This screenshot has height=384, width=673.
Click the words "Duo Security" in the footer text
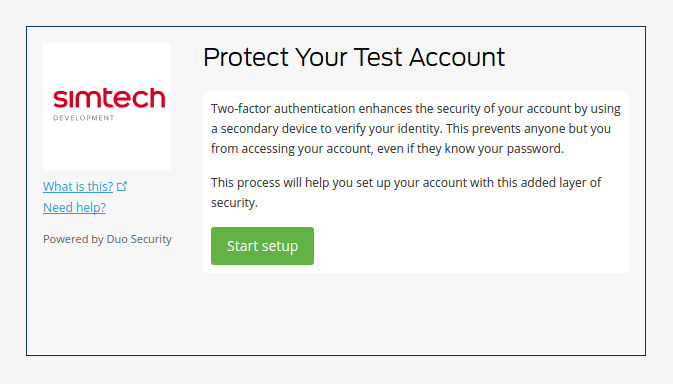click(x=139, y=239)
